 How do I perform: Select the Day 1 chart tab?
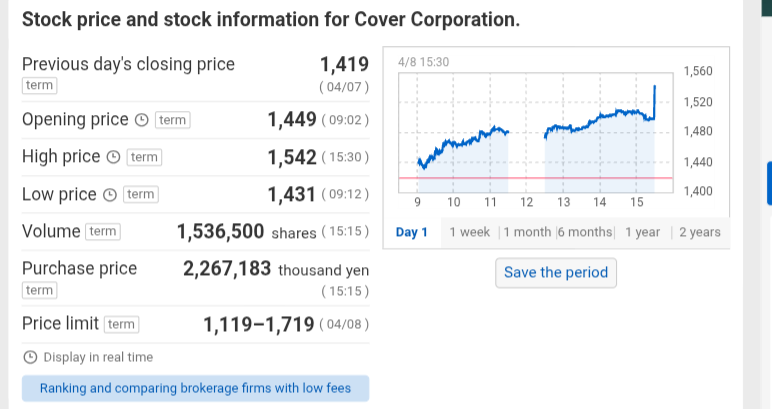click(x=412, y=232)
